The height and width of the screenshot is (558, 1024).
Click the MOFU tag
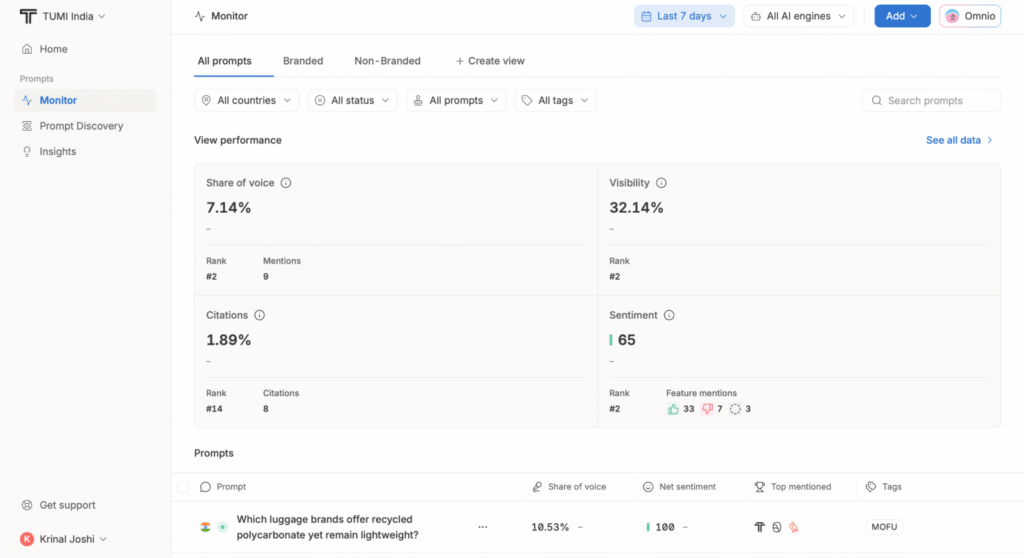click(884, 527)
